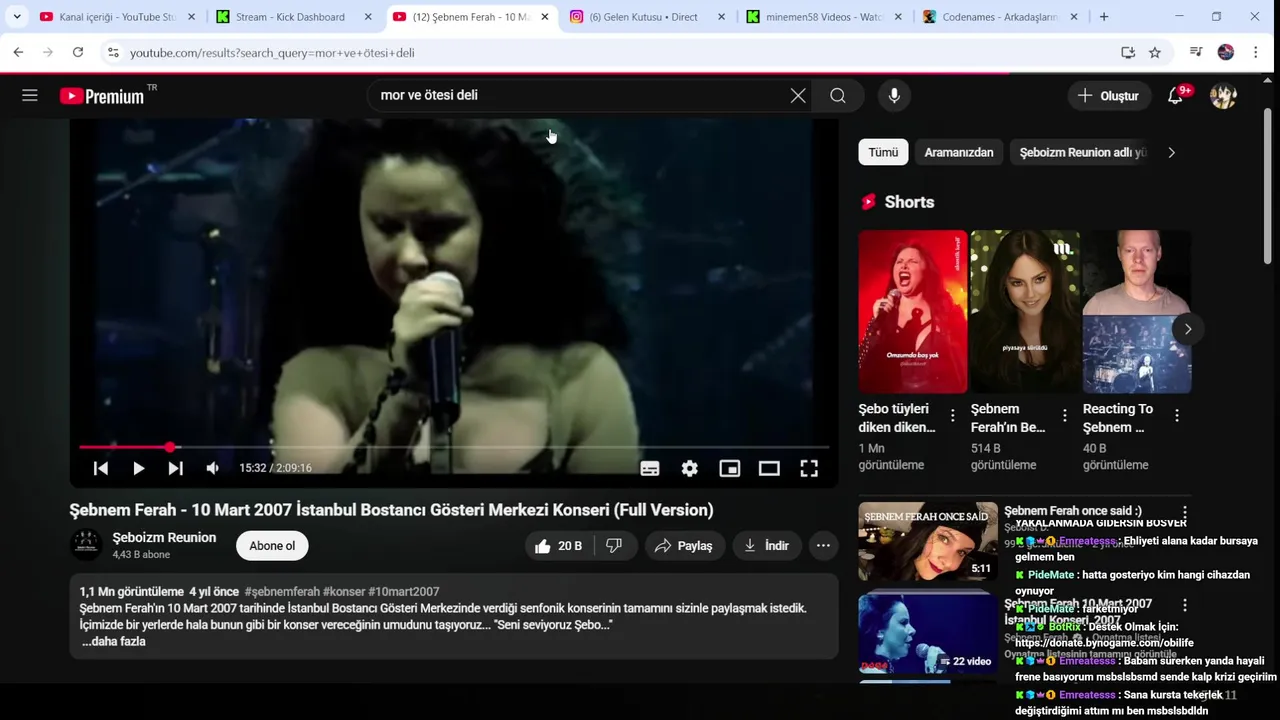
Task: Open the YouTube hamburger guide menu
Action: [x=30, y=96]
